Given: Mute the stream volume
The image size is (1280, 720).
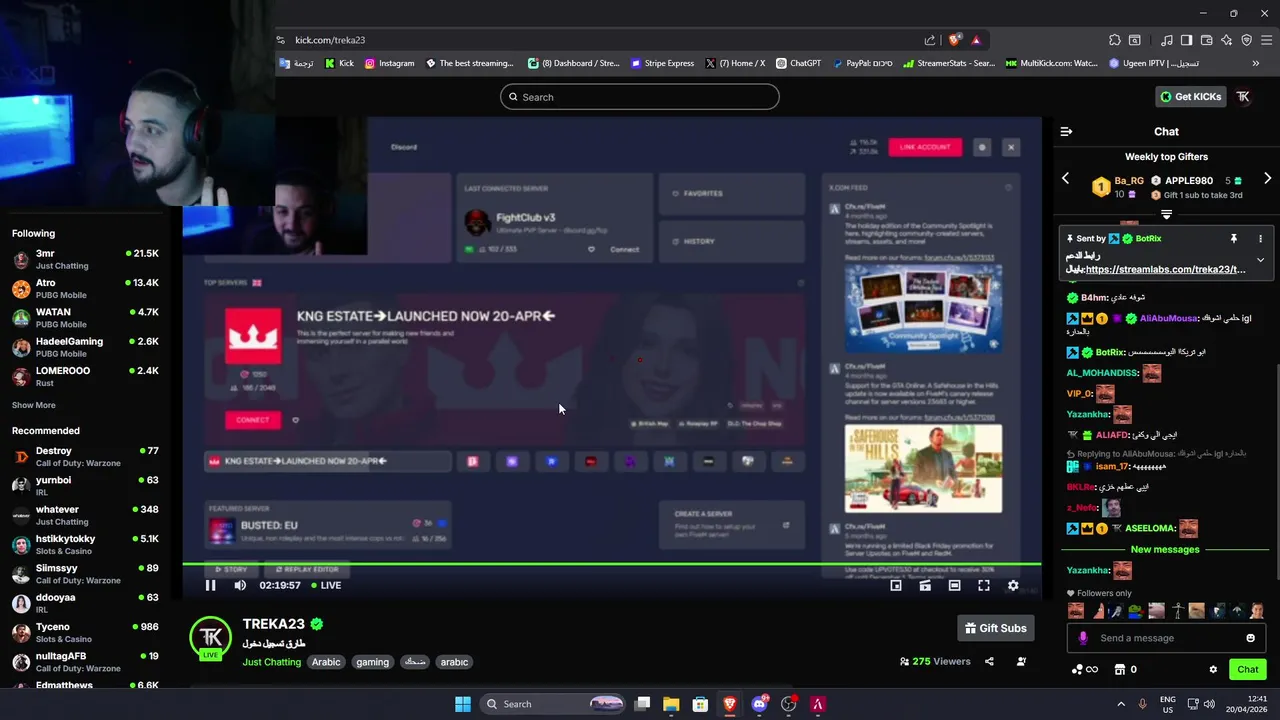Looking at the screenshot, I should pos(240,585).
